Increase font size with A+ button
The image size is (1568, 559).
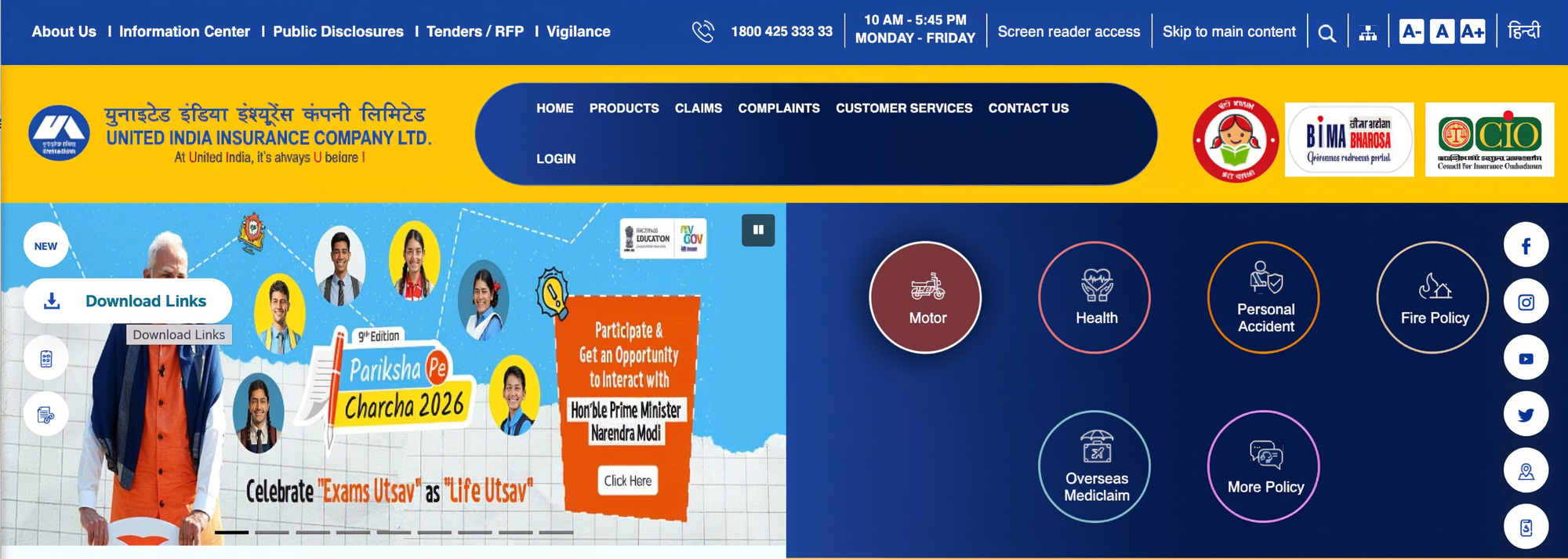tap(1472, 32)
